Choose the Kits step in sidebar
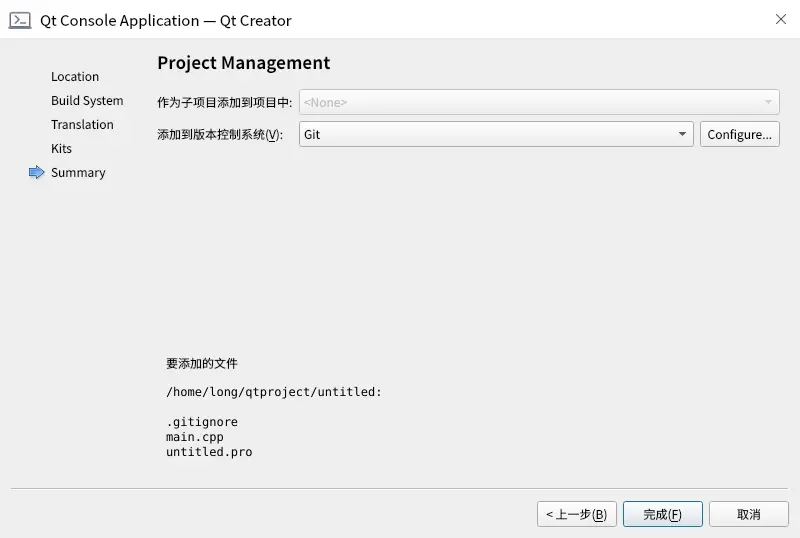This screenshot has width=800, height=538. coord(62,149)
